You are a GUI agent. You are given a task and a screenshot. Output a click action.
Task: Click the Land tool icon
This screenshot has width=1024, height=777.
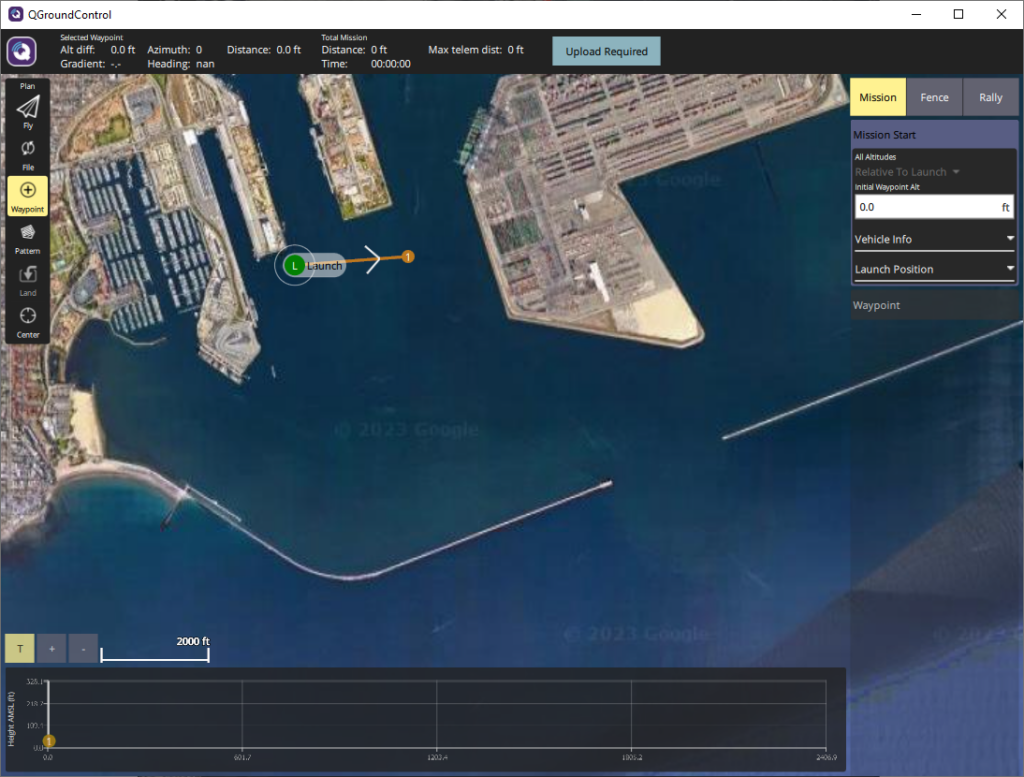click(28, 277)
